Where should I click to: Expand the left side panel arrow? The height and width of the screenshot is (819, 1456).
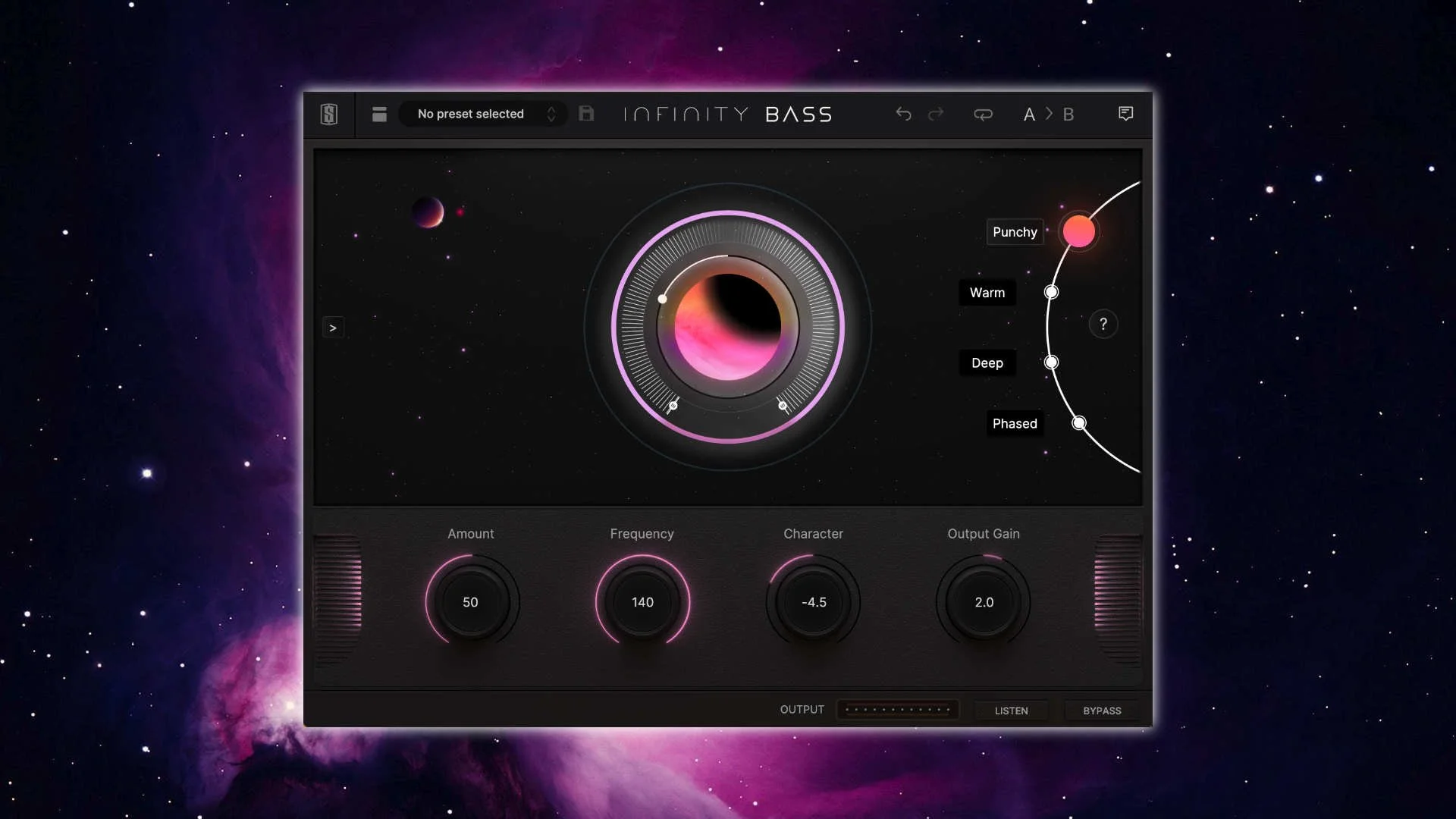[333, 327]
